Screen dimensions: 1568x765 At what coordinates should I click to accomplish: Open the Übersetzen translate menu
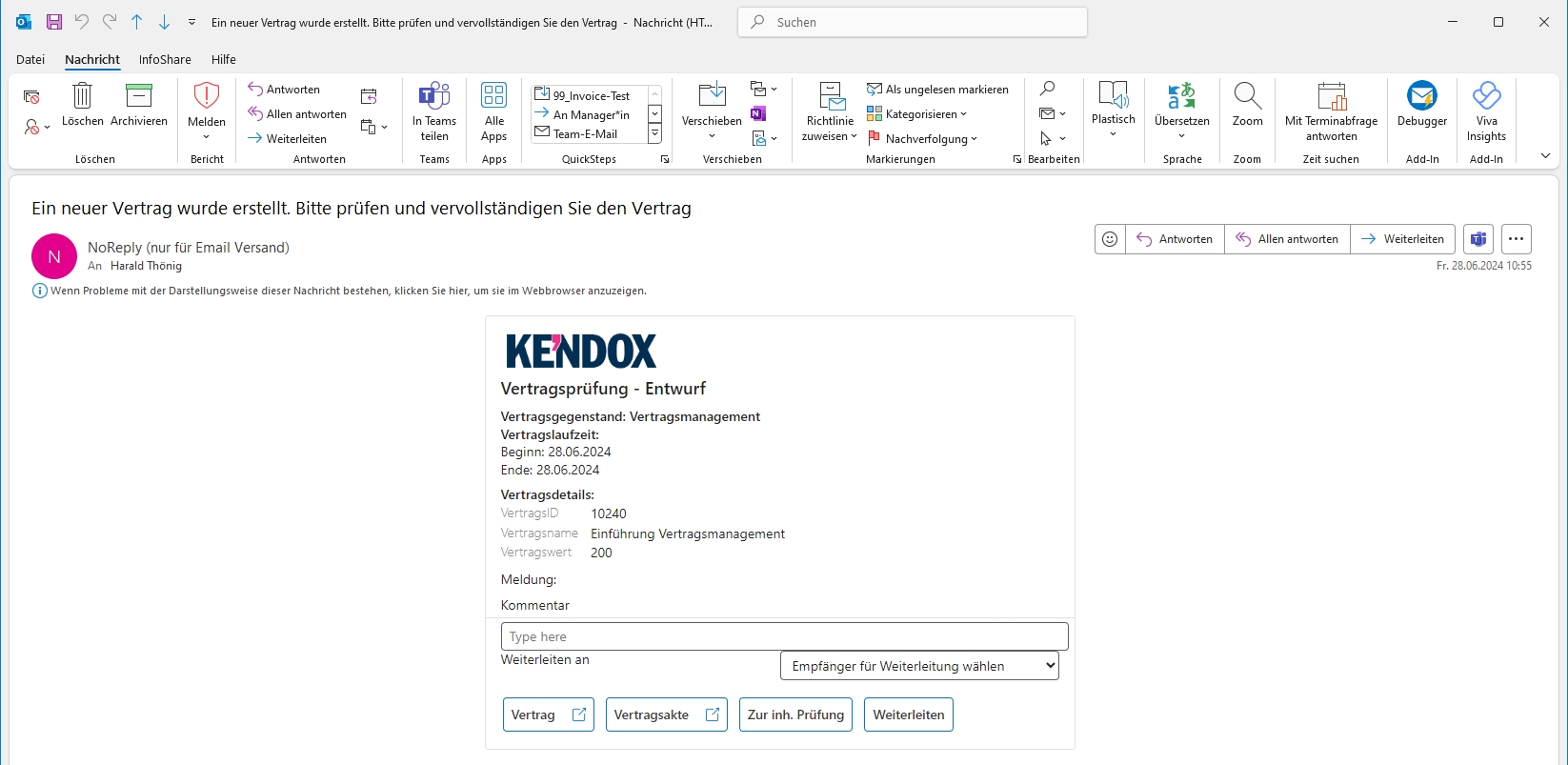[1182, 111]
